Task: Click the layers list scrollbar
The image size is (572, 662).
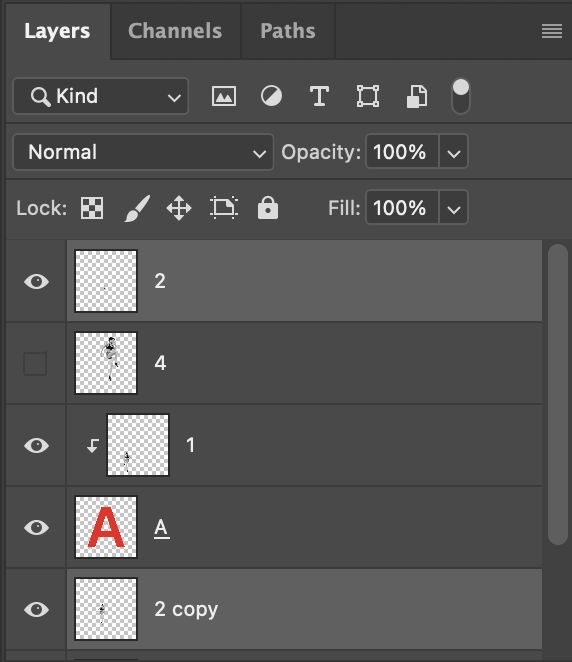Action: [x=558, y=394]
